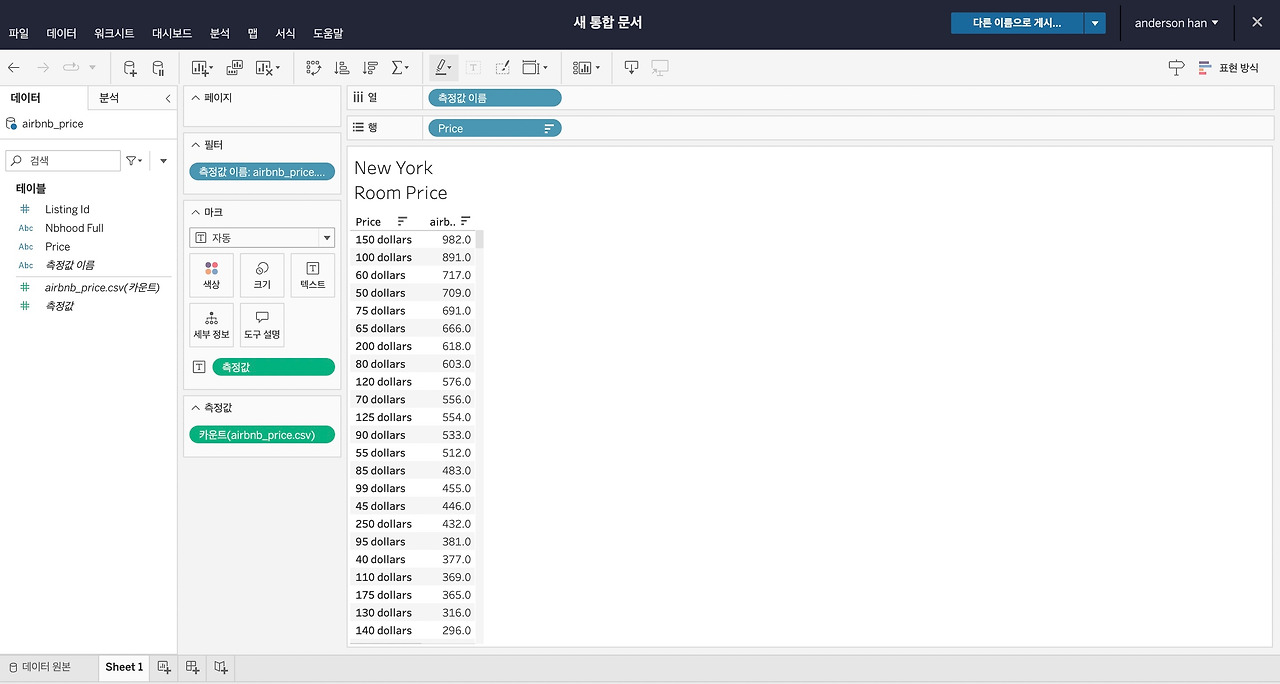The width and height of the screenshot is (1280, 684).
Task: Click the airbnb_price data source
Action: (x=52, y=124)
